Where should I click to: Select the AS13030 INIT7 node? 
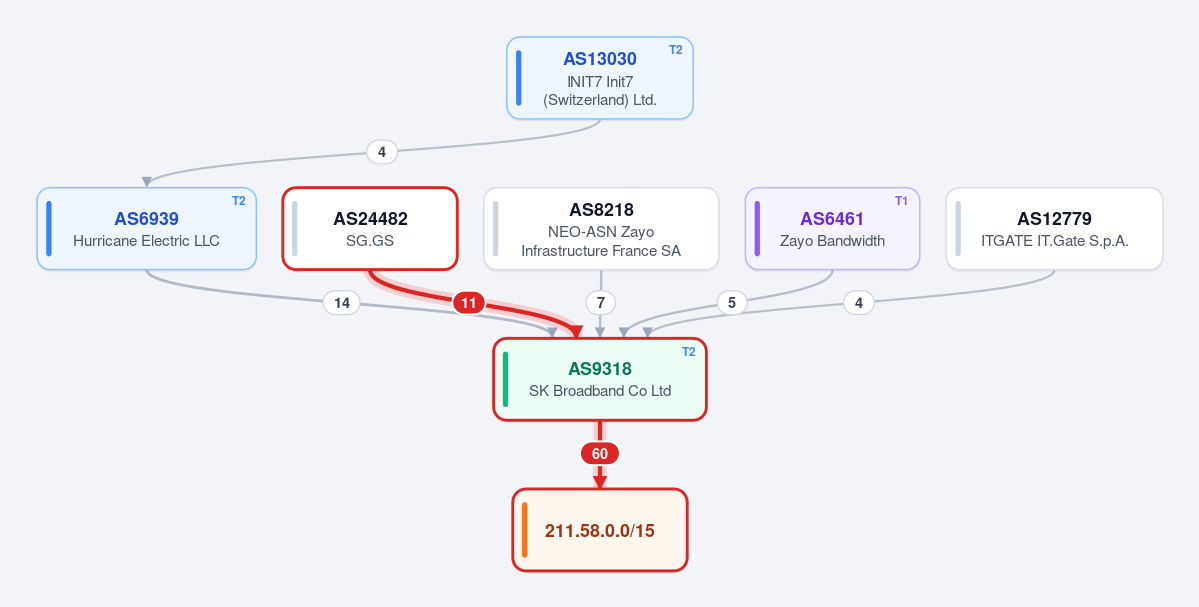coord(600,78)
